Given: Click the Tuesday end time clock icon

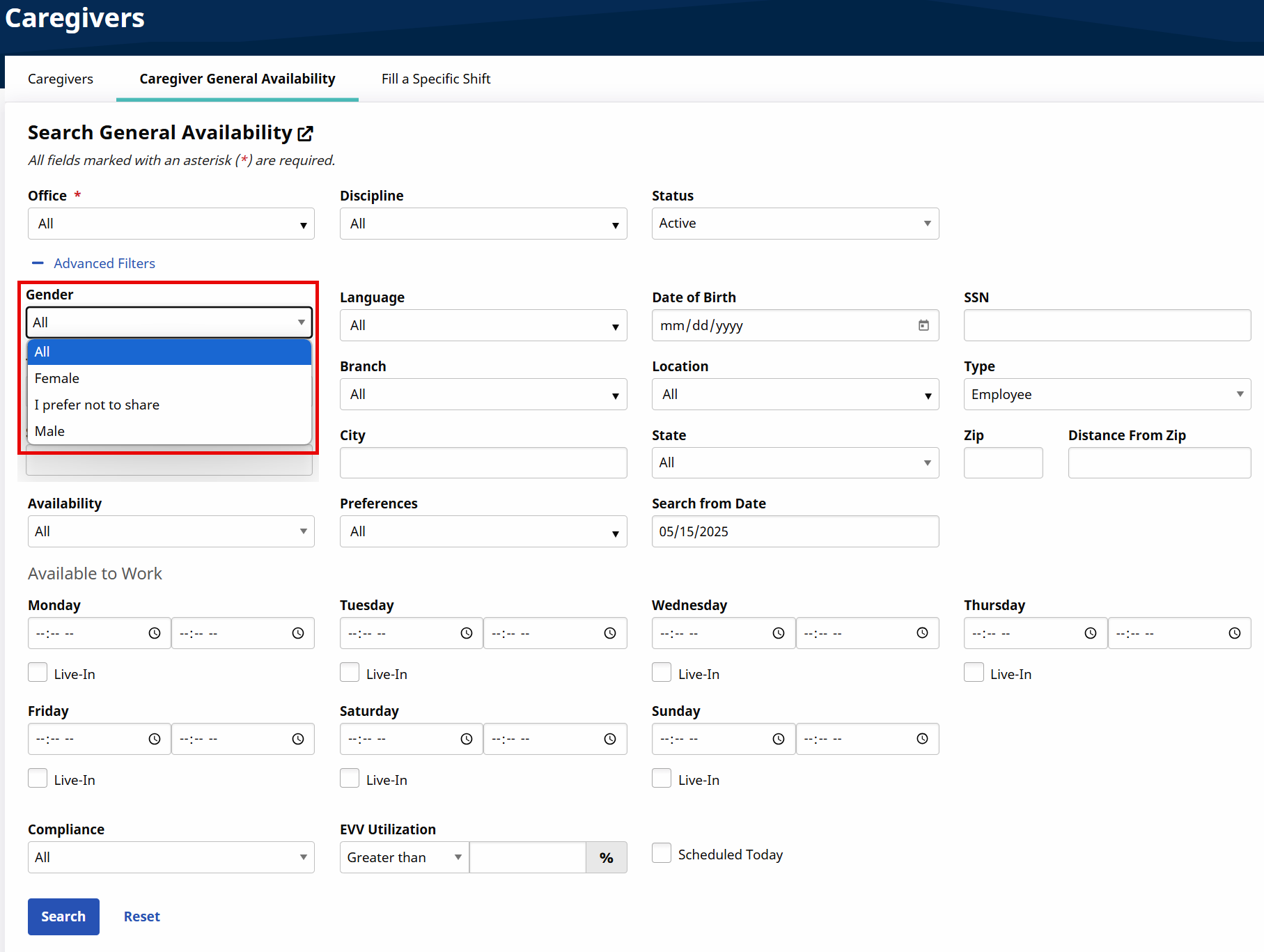Looking at the screenshot, I should click(610, 633).
